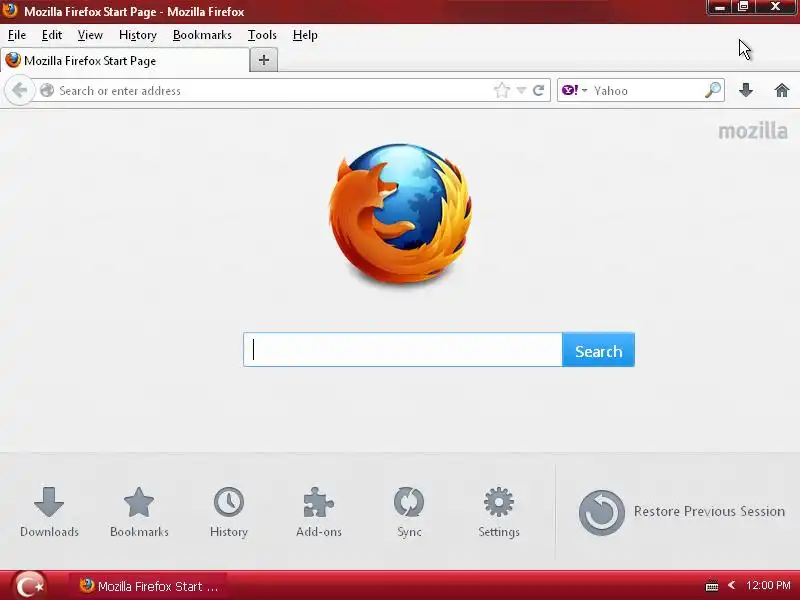Open Bookmarks star on start page

139,512
